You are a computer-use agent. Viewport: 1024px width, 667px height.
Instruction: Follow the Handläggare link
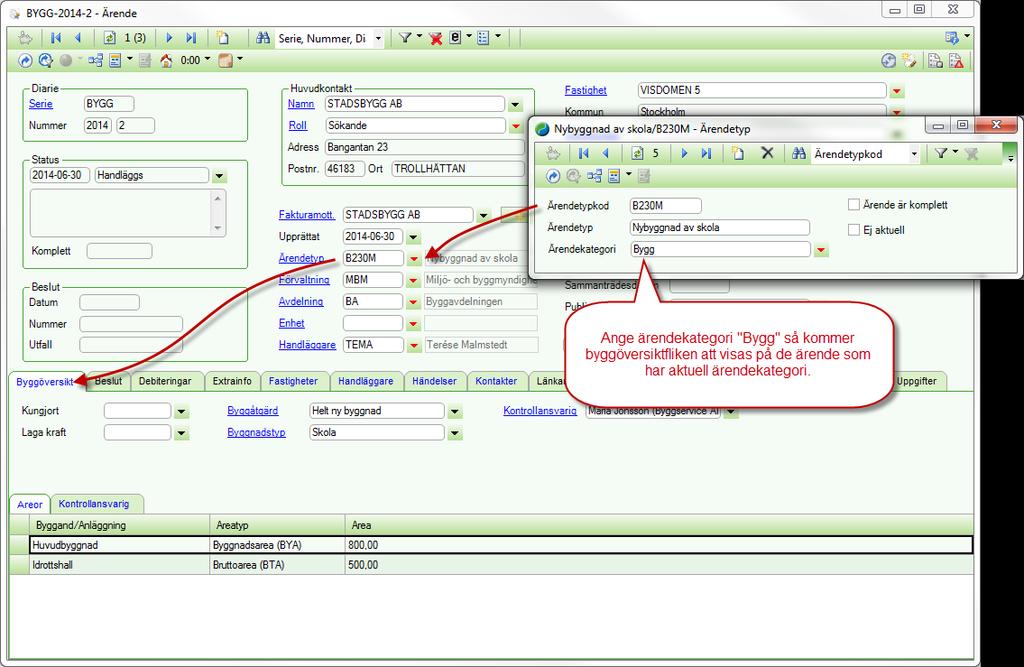coord(307,344)
